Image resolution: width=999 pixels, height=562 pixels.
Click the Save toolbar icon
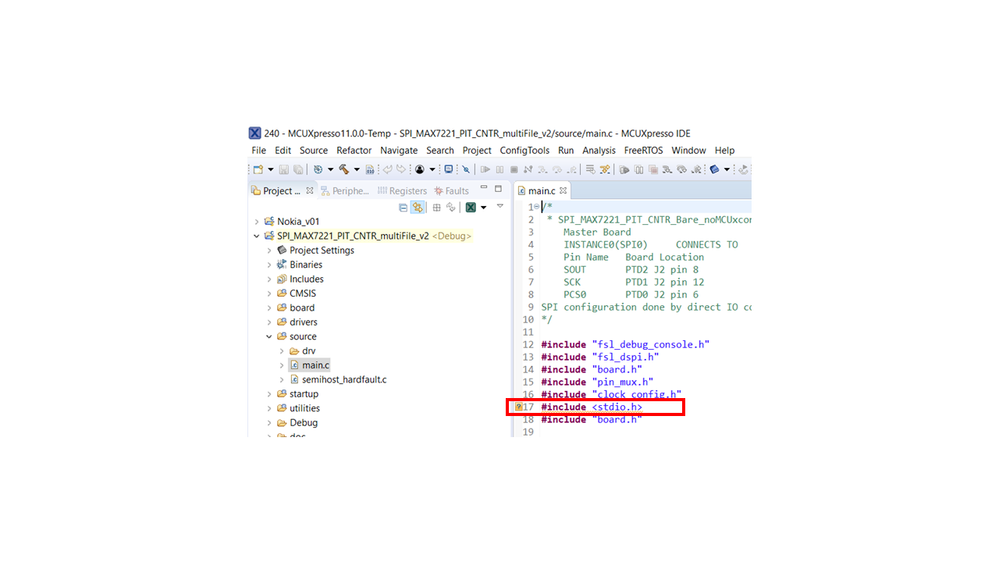tap(284, 169)
